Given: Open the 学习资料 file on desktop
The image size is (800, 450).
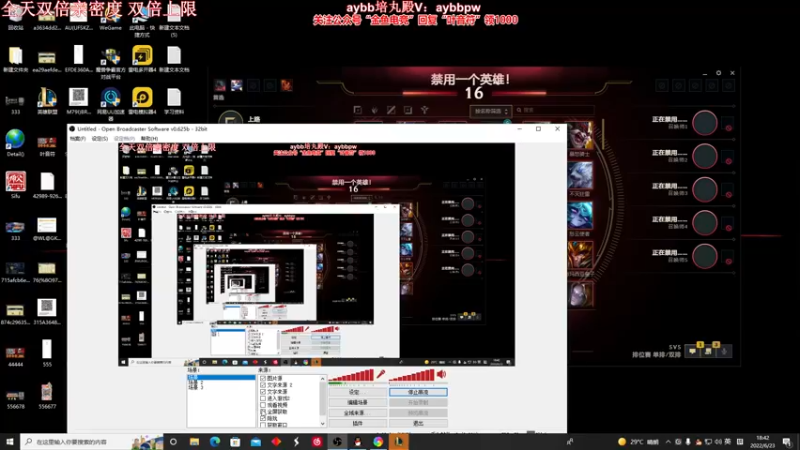Looking at the screenshot, I should pos(174,101).
